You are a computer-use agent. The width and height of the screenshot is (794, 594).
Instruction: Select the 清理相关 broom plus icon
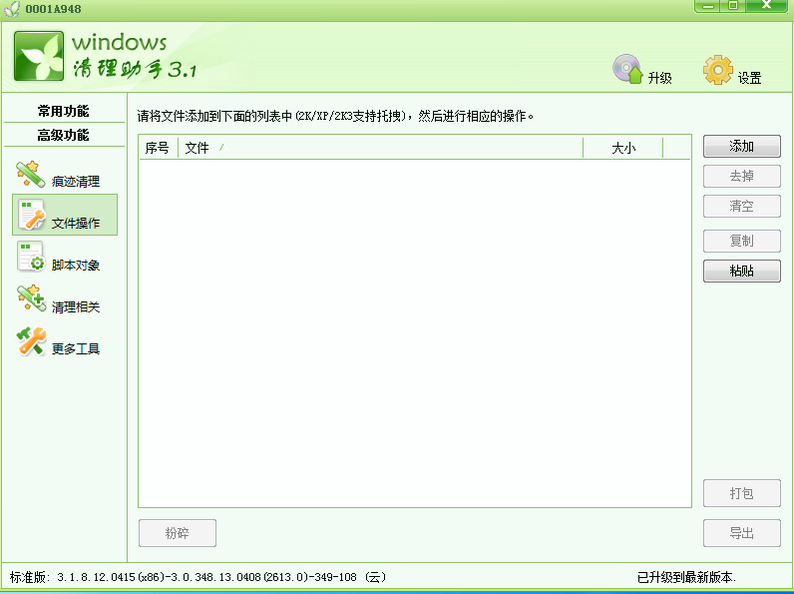click(x=31, y=298)
